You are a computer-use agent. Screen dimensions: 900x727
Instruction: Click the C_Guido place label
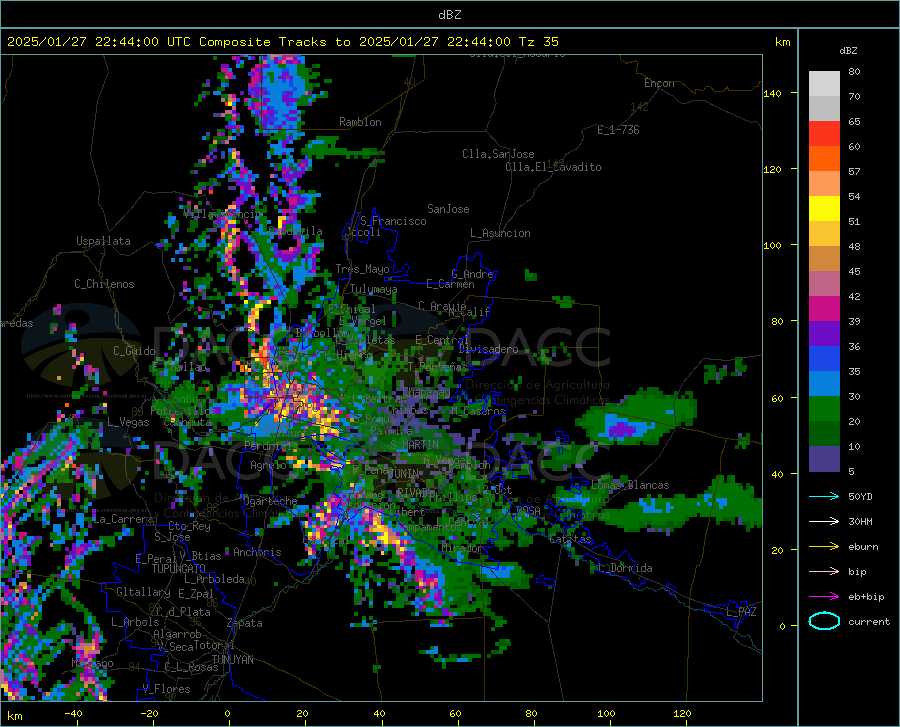134,351
